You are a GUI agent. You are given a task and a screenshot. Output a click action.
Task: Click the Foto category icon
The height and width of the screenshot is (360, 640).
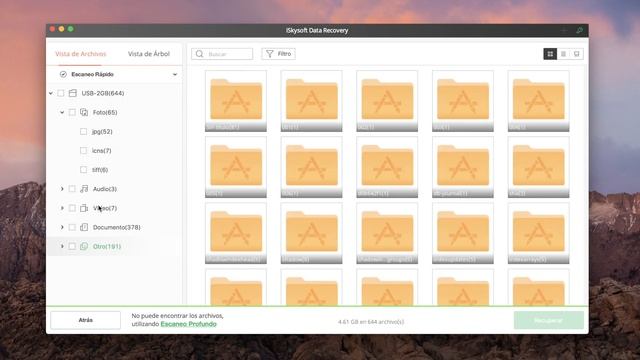point(84,112)
